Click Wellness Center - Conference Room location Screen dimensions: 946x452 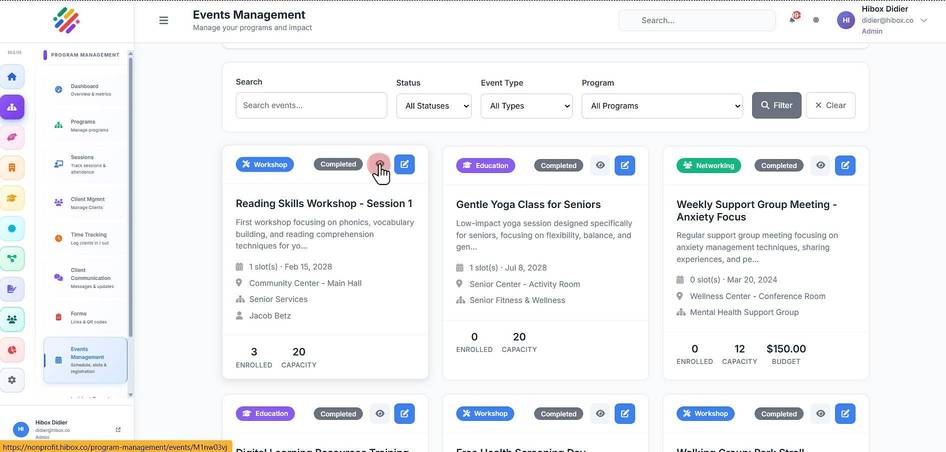tap(758, 296)
